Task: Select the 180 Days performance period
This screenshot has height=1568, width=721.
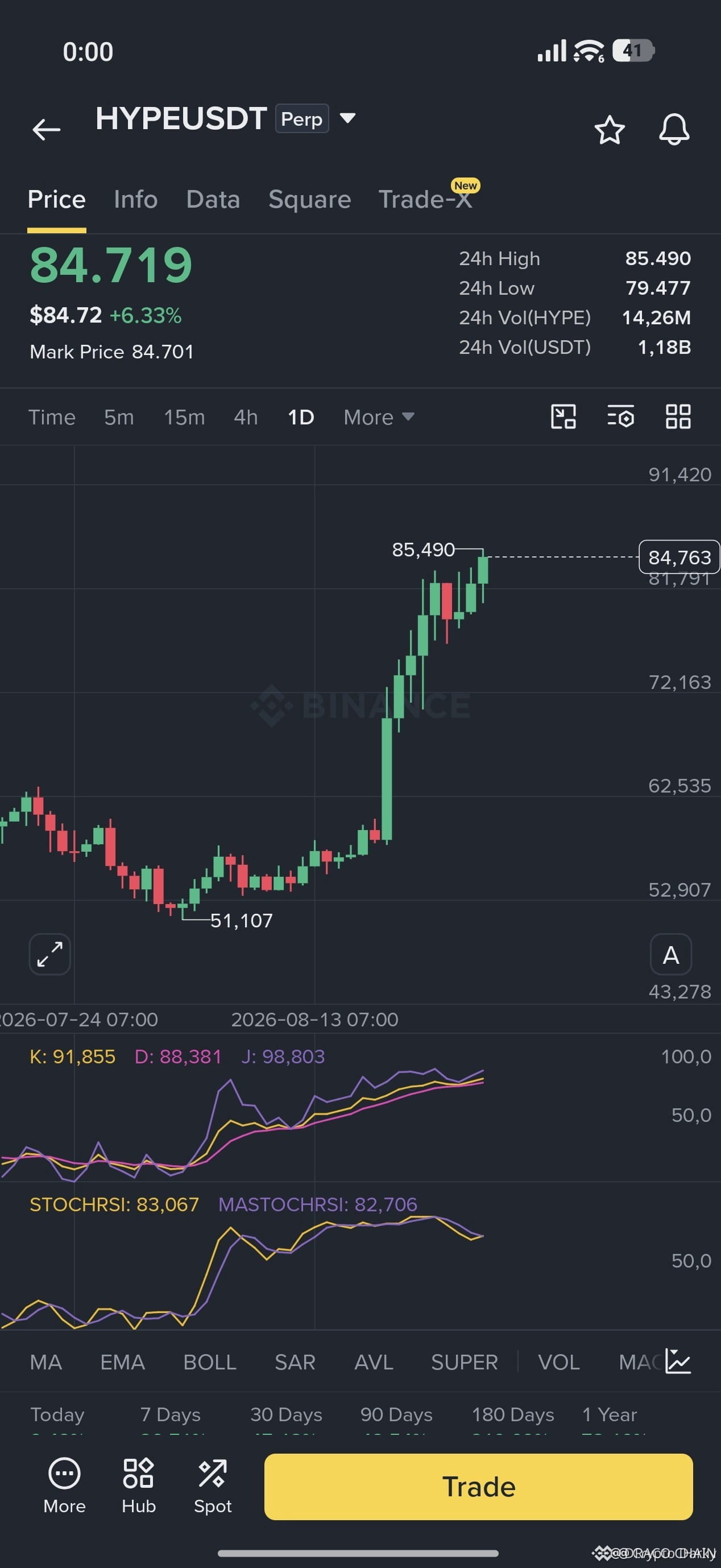Action: pyautogui.click(x=513, y=1414)
